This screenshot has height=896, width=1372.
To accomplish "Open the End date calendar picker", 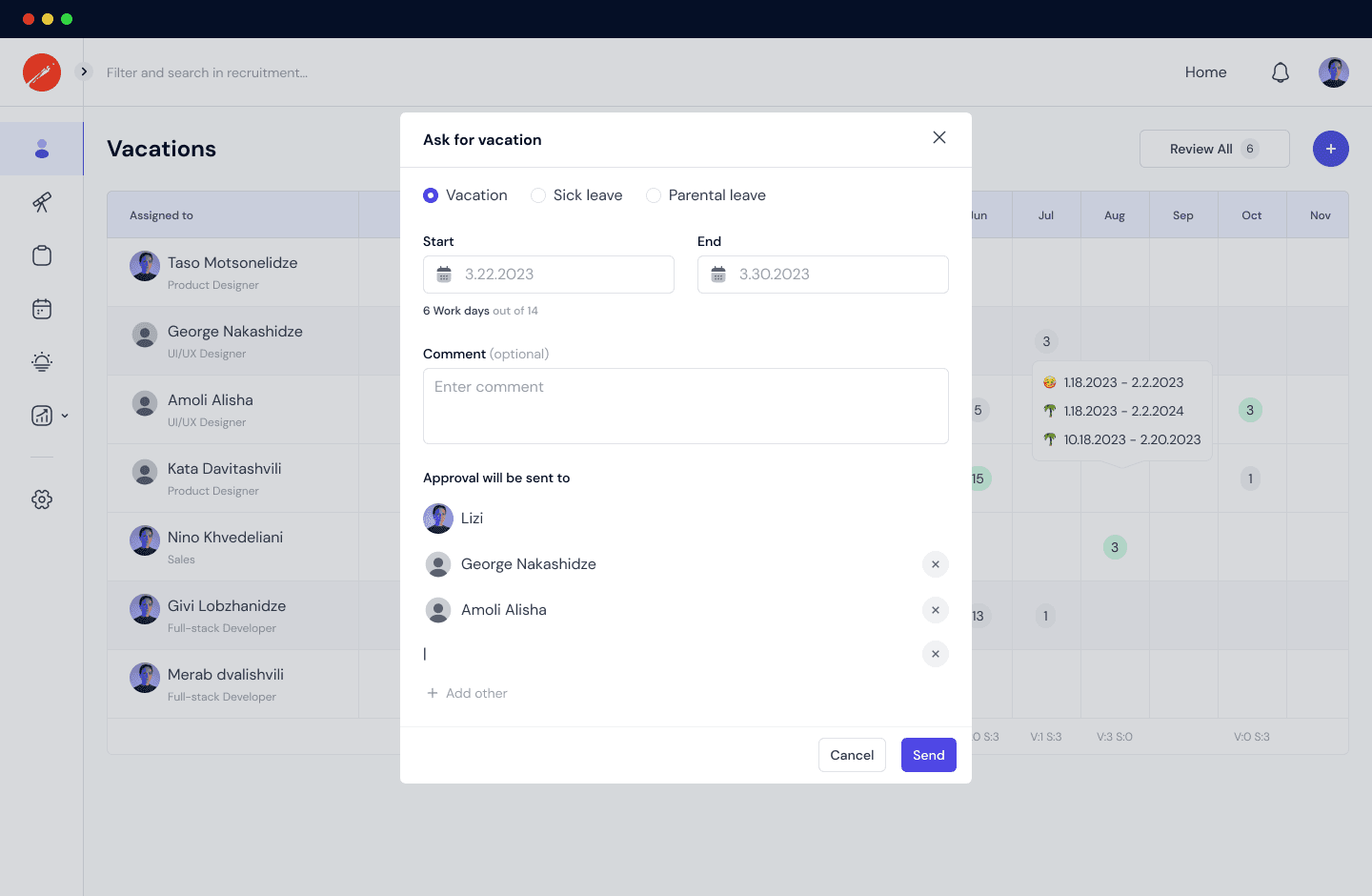I will click(717, 275).
